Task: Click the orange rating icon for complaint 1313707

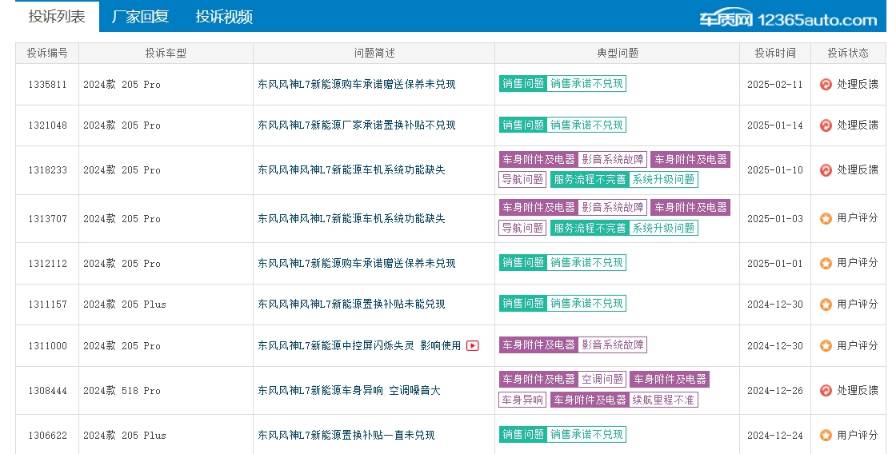Action: tap(825, 218)
